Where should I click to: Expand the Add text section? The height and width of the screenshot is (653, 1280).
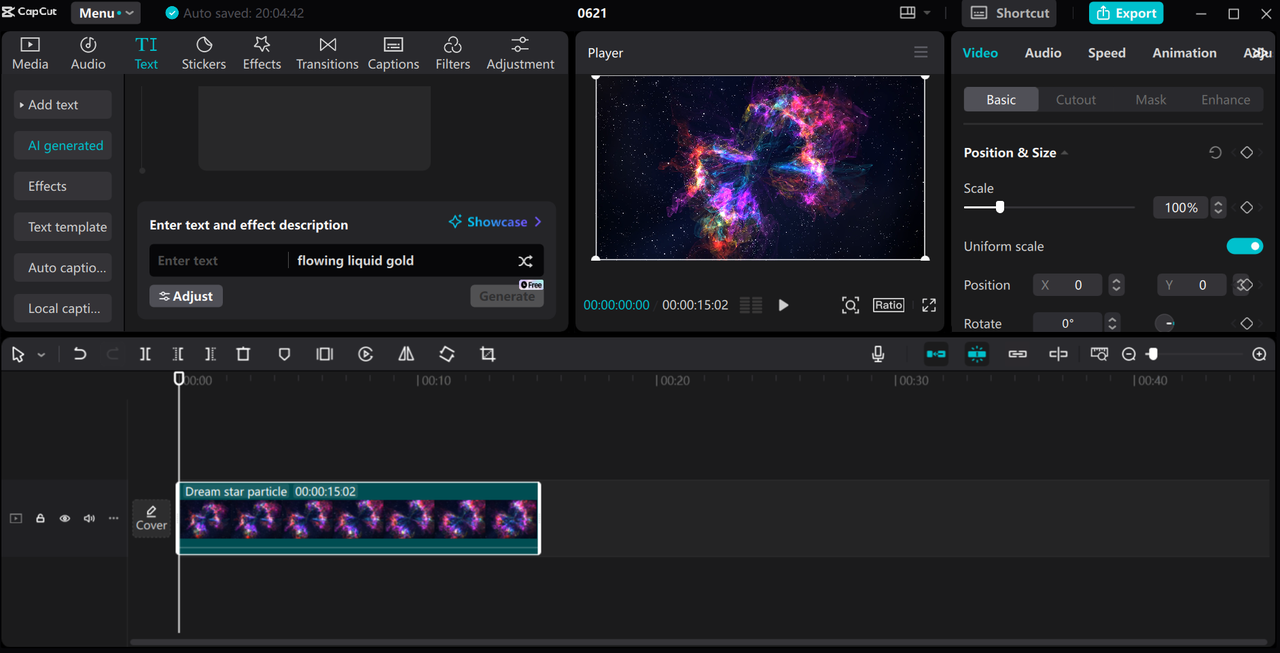[x=62, y=105]
